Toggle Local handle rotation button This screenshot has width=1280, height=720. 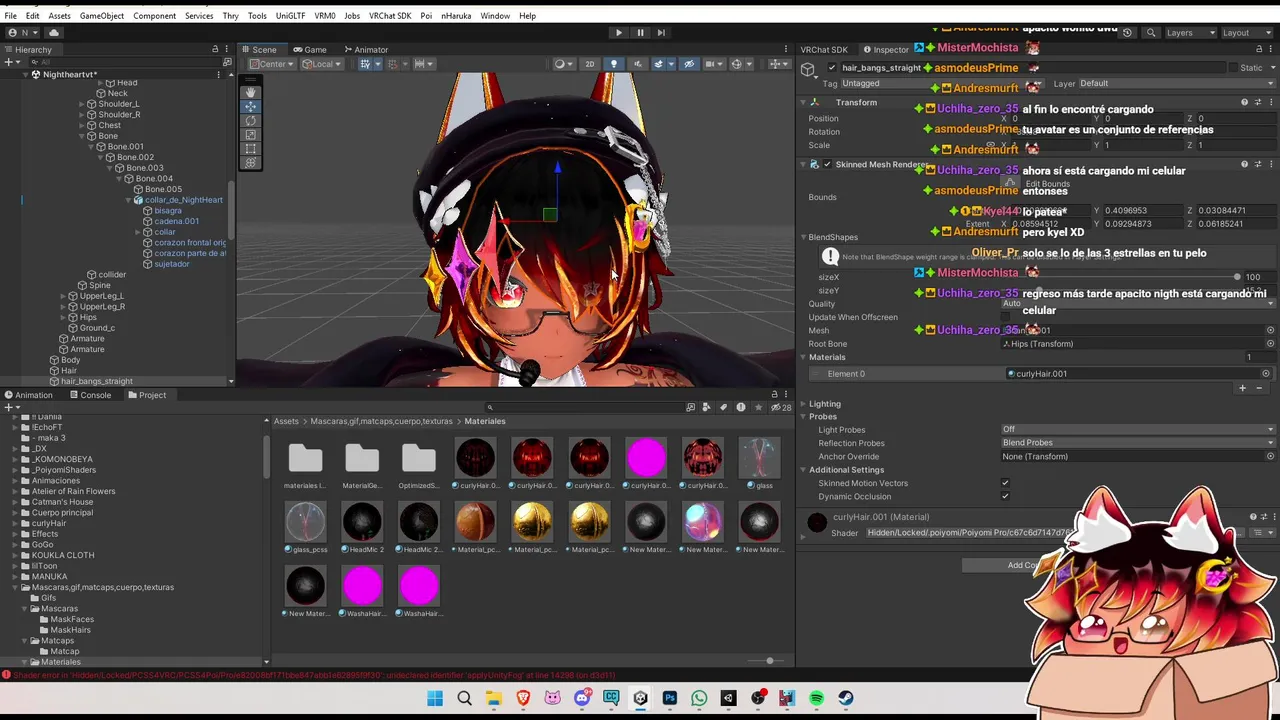(320, 64)
